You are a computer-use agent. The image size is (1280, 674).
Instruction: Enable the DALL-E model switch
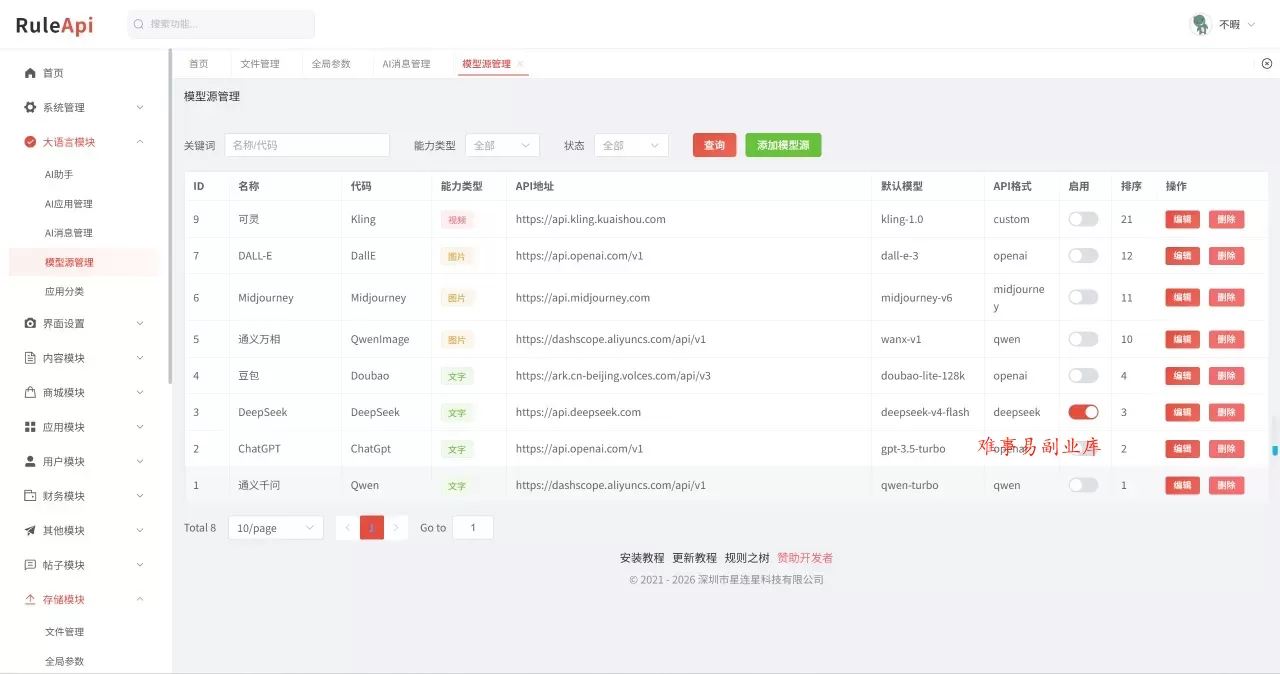pyautogui.click(x=1083, y=255)
